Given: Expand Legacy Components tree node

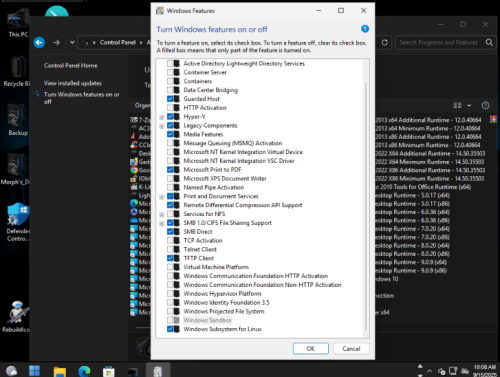Looking at the screenshot, I should pos(162,126).
